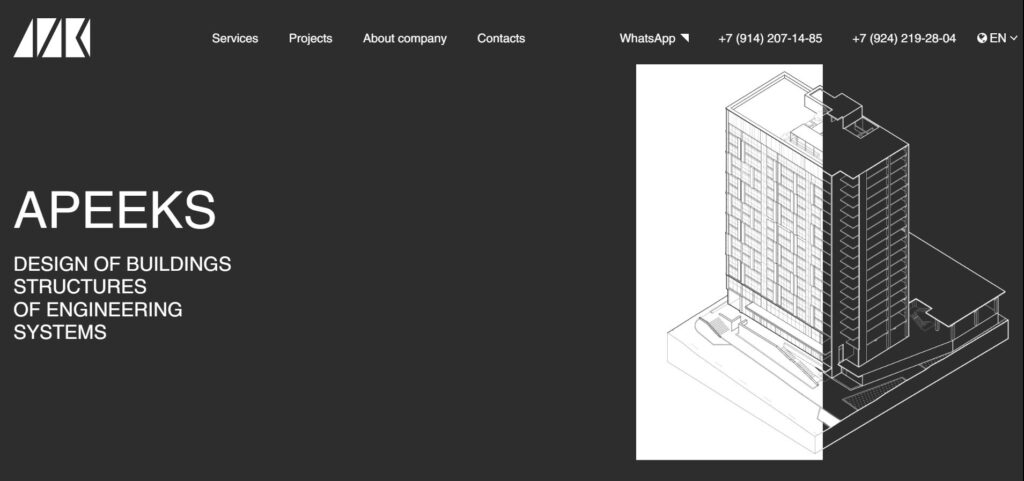Click the DESIGN OF BUILDINGS tagline line
1024x481 pixels.
pos(122,265)
